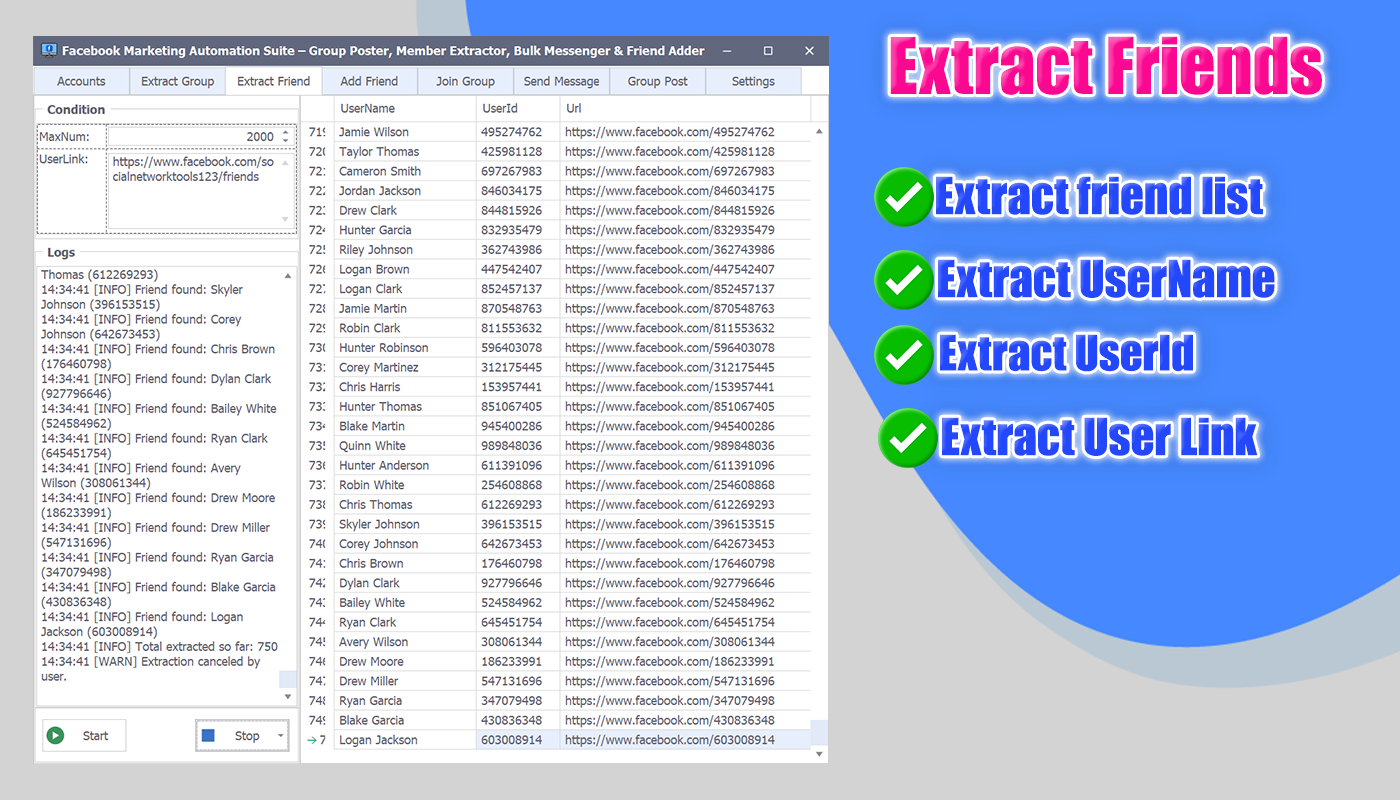Click the Jordan Jackson name cell

click(x=405, y=191)
